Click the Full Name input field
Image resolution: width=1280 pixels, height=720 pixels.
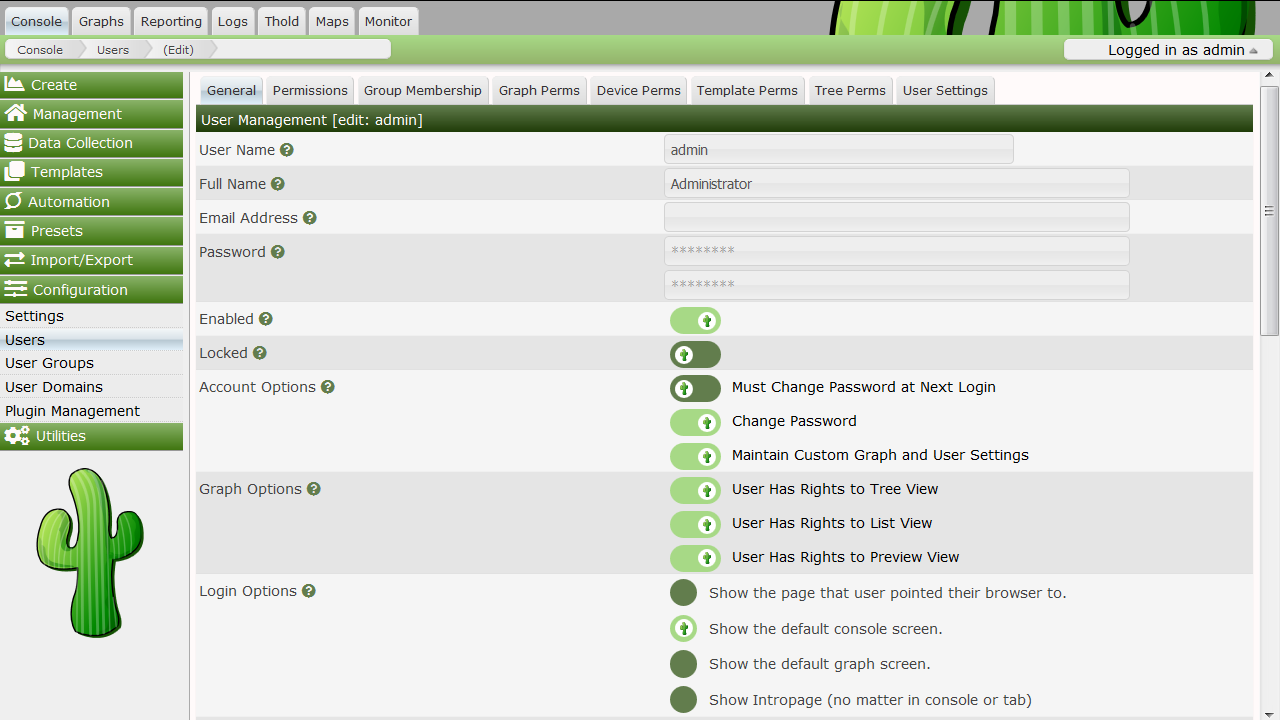(896, 184)
